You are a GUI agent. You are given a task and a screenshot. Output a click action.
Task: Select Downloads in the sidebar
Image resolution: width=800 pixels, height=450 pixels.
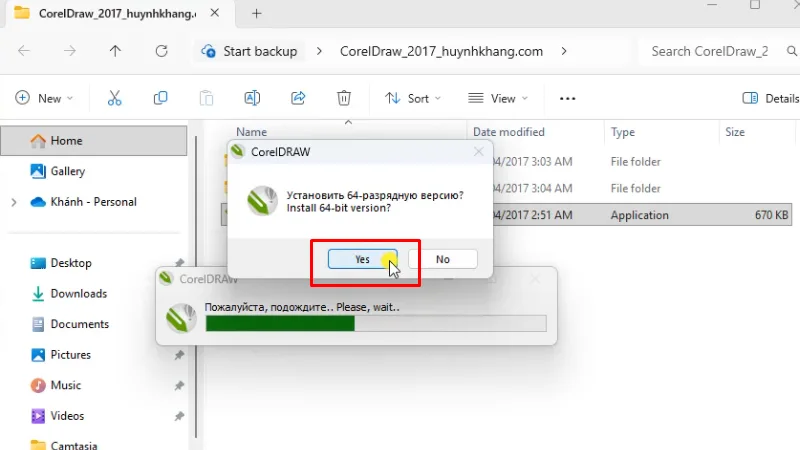[x=78, y=294]
